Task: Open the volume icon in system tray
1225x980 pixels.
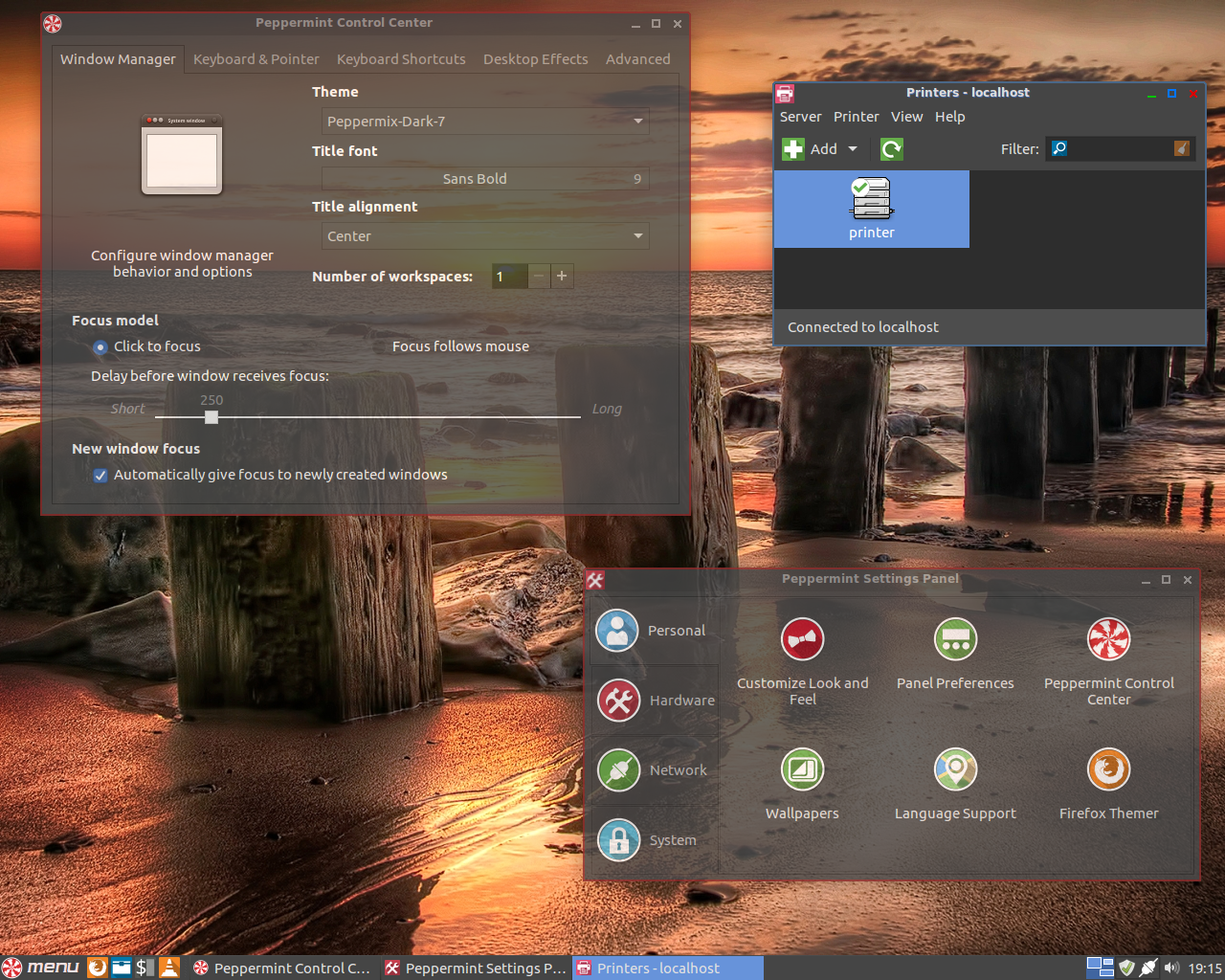Action: pos(1171,968)
